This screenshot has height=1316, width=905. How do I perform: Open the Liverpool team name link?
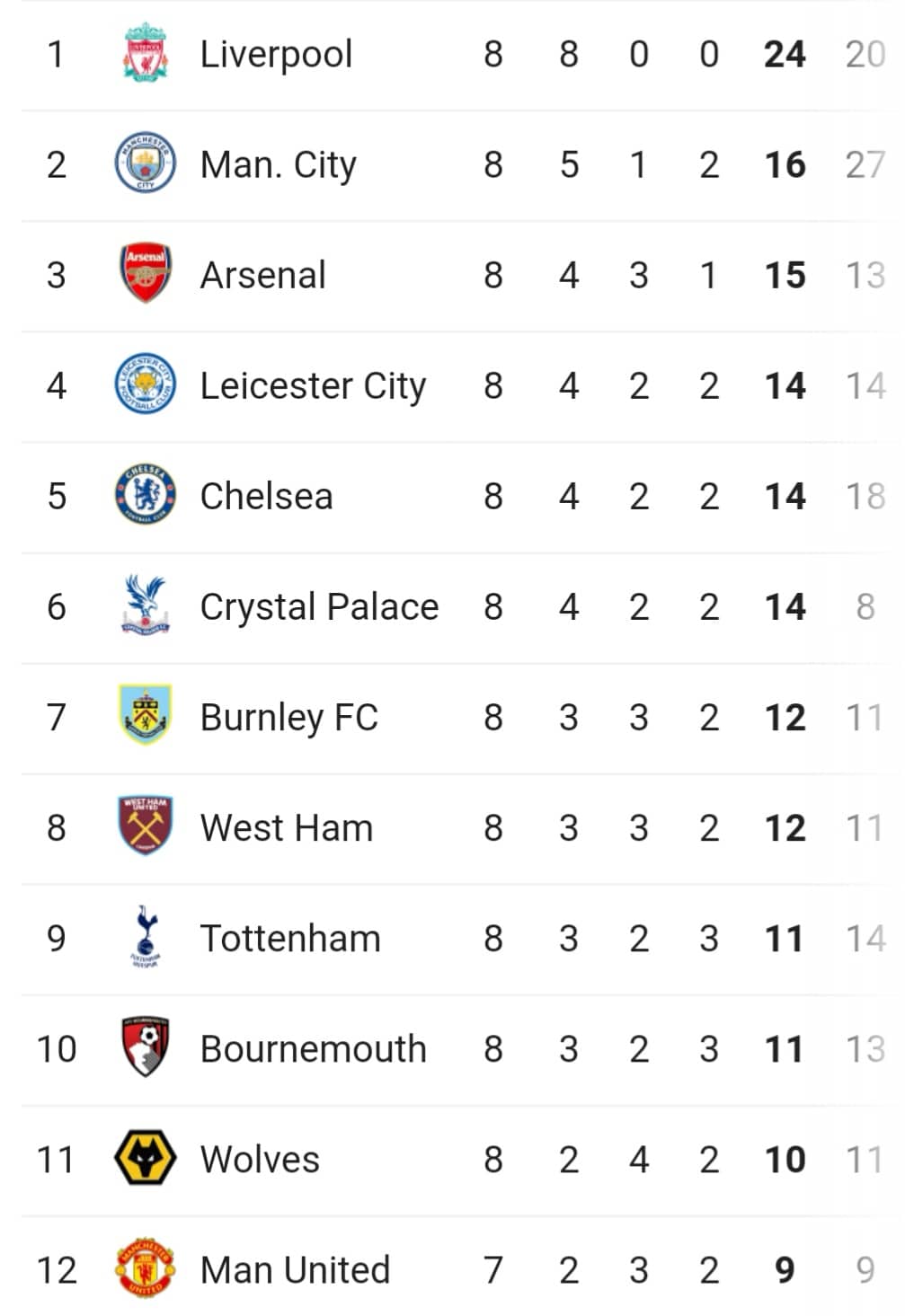click(x=276, y=56)
